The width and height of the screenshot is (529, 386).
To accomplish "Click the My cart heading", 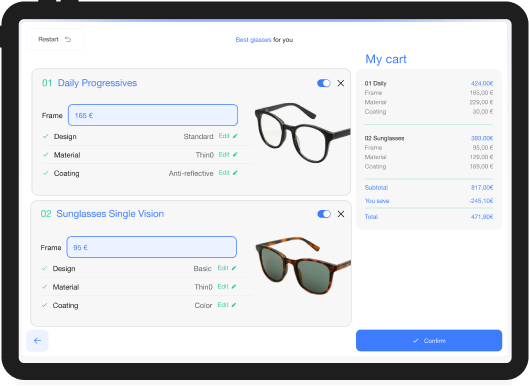I will pos(386,59).
